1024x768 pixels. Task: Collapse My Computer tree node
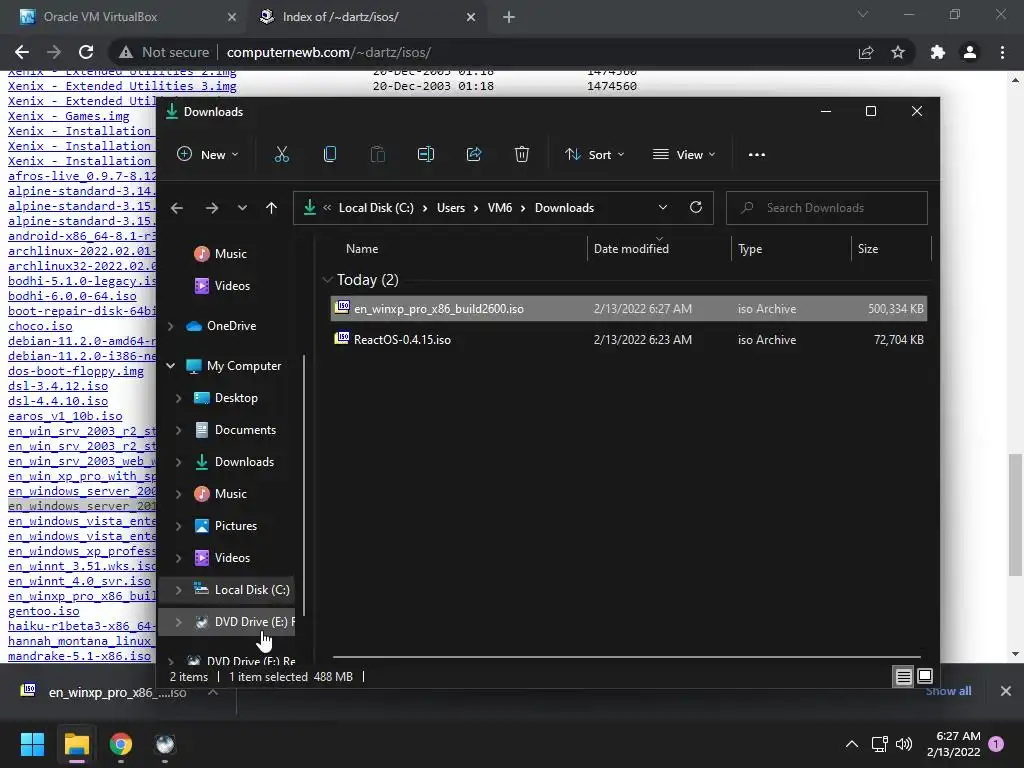(x=170, y=366)
